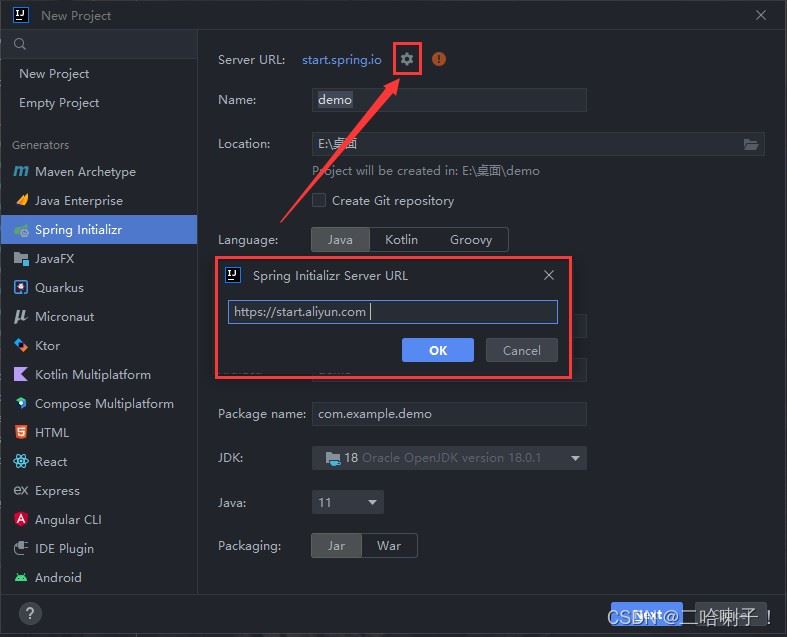Open start.spring.io link

pos(342,60)
